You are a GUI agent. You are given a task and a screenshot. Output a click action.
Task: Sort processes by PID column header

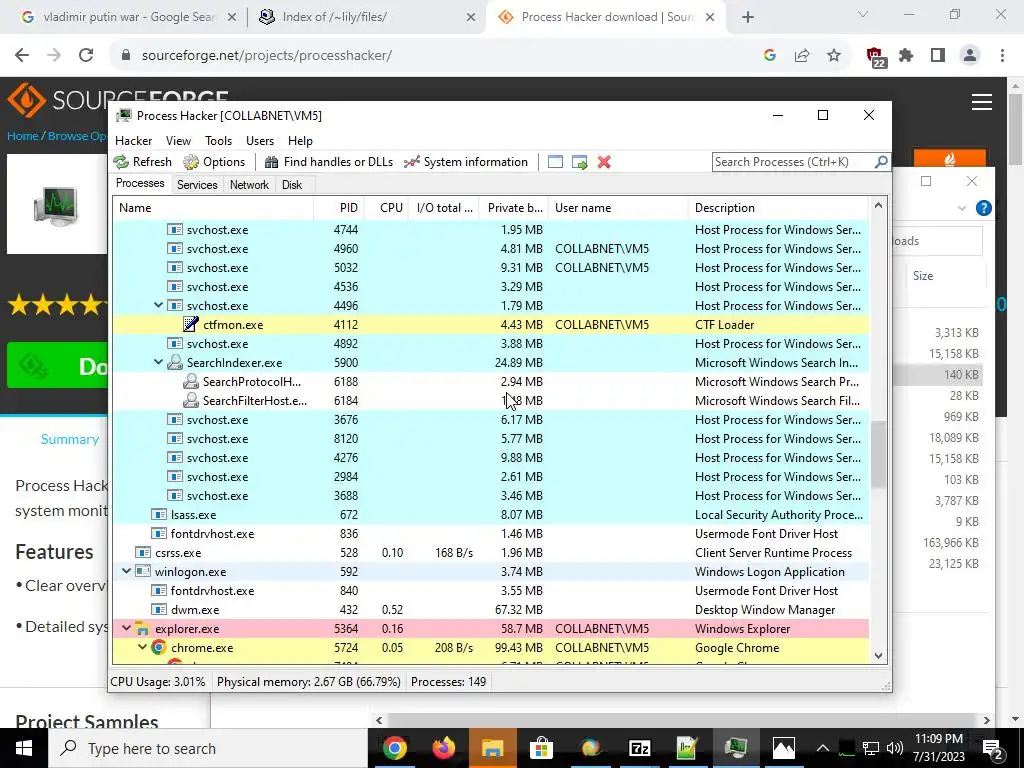pos(339,208)
